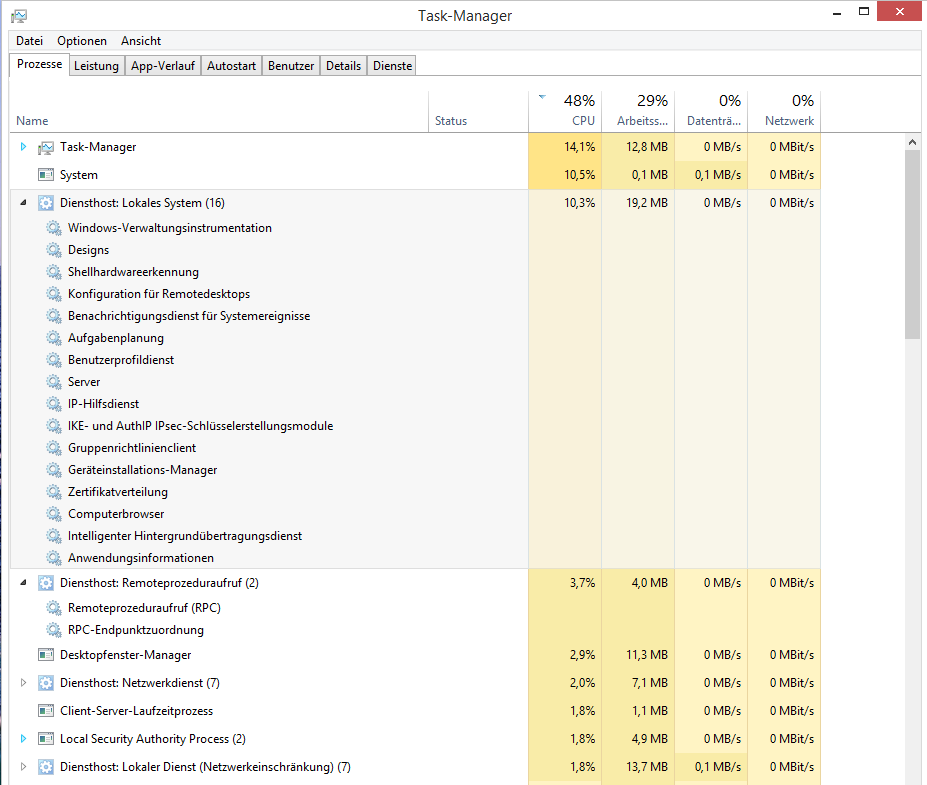Minimize the Task-Manager window
The image size is (927, 785).
(837, 12)
